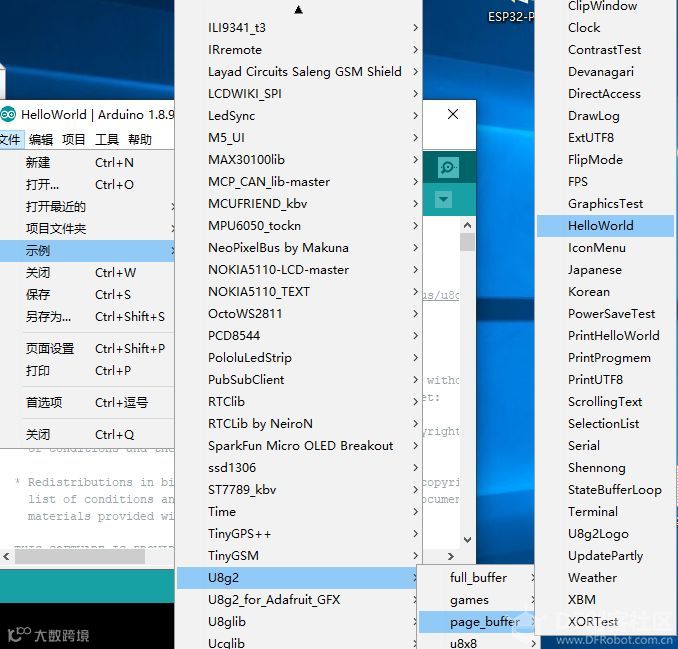Choose 另存为... in the file menu
The width and height of the screenshot is (678, 649).
coord(87,317)
